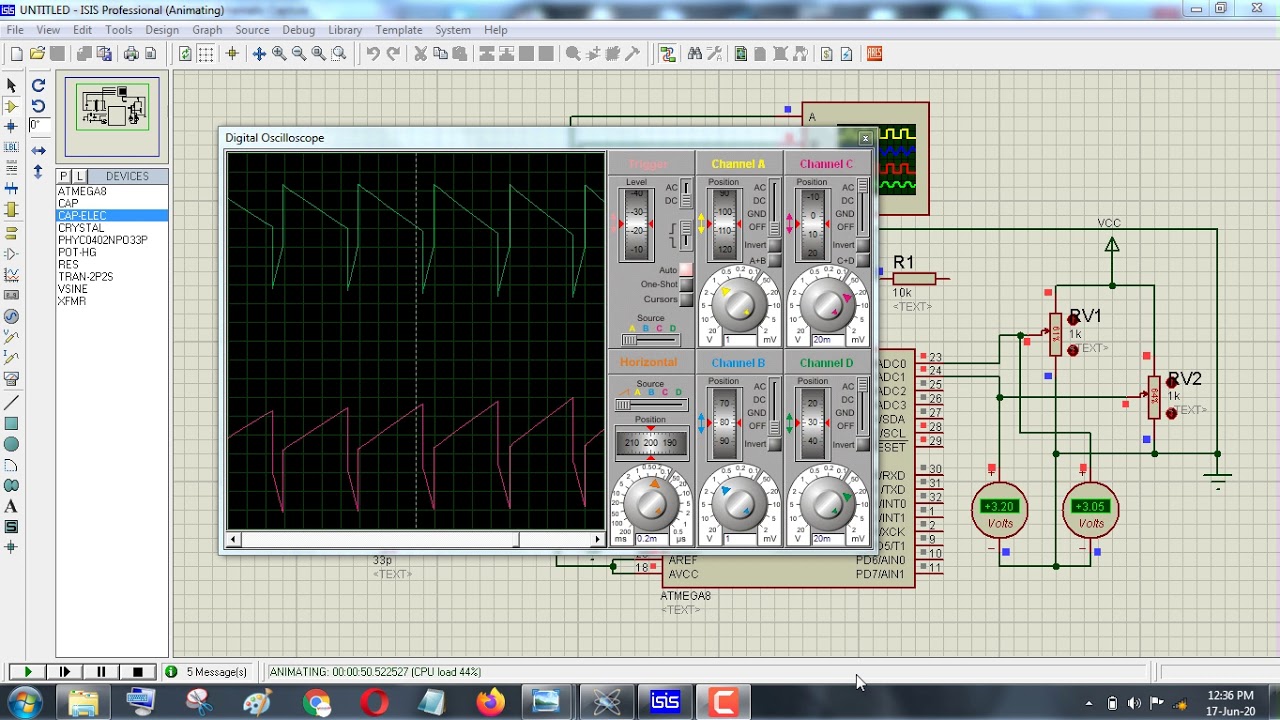Print the schematic using the printer icon
Screen dimensions: 1280x720
pyautogui.click(x=130, y=54)
